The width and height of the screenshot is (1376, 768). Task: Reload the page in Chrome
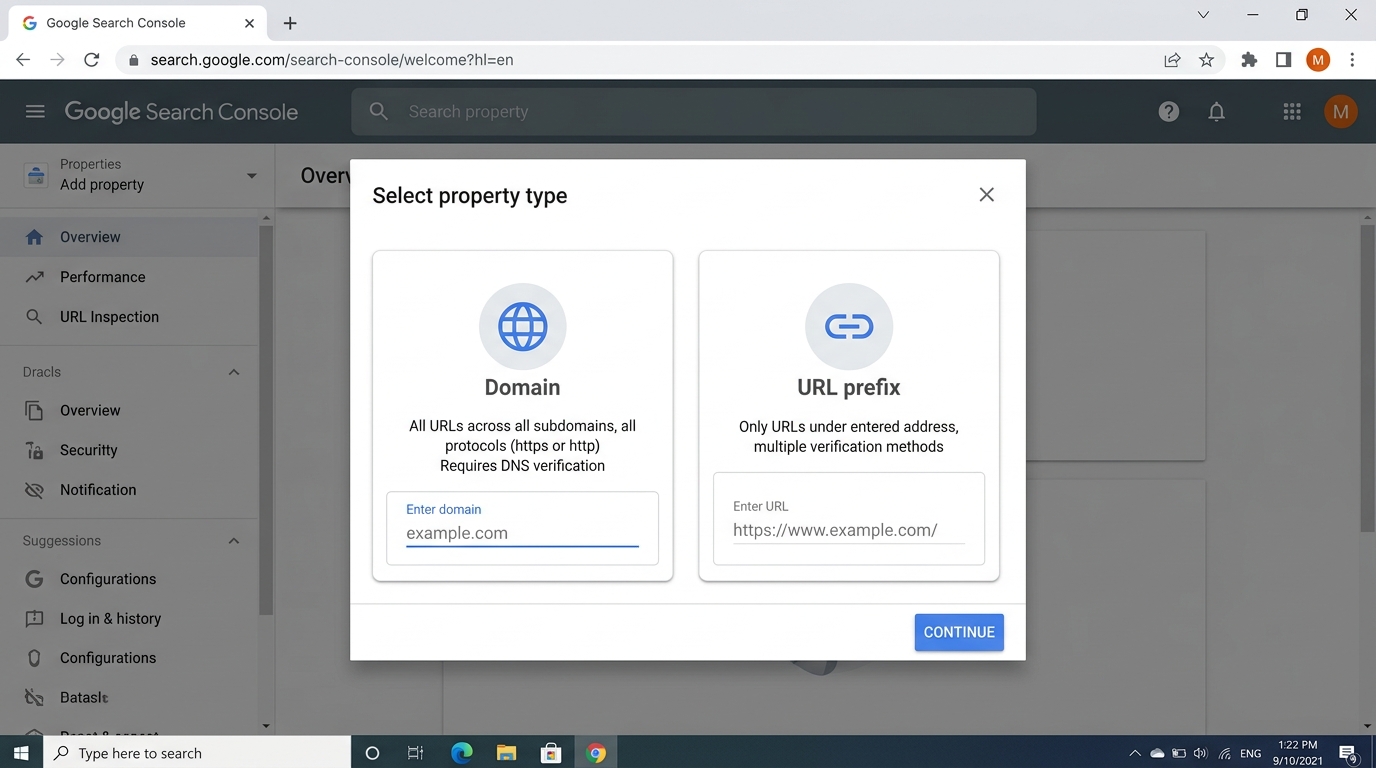[92, 60]
